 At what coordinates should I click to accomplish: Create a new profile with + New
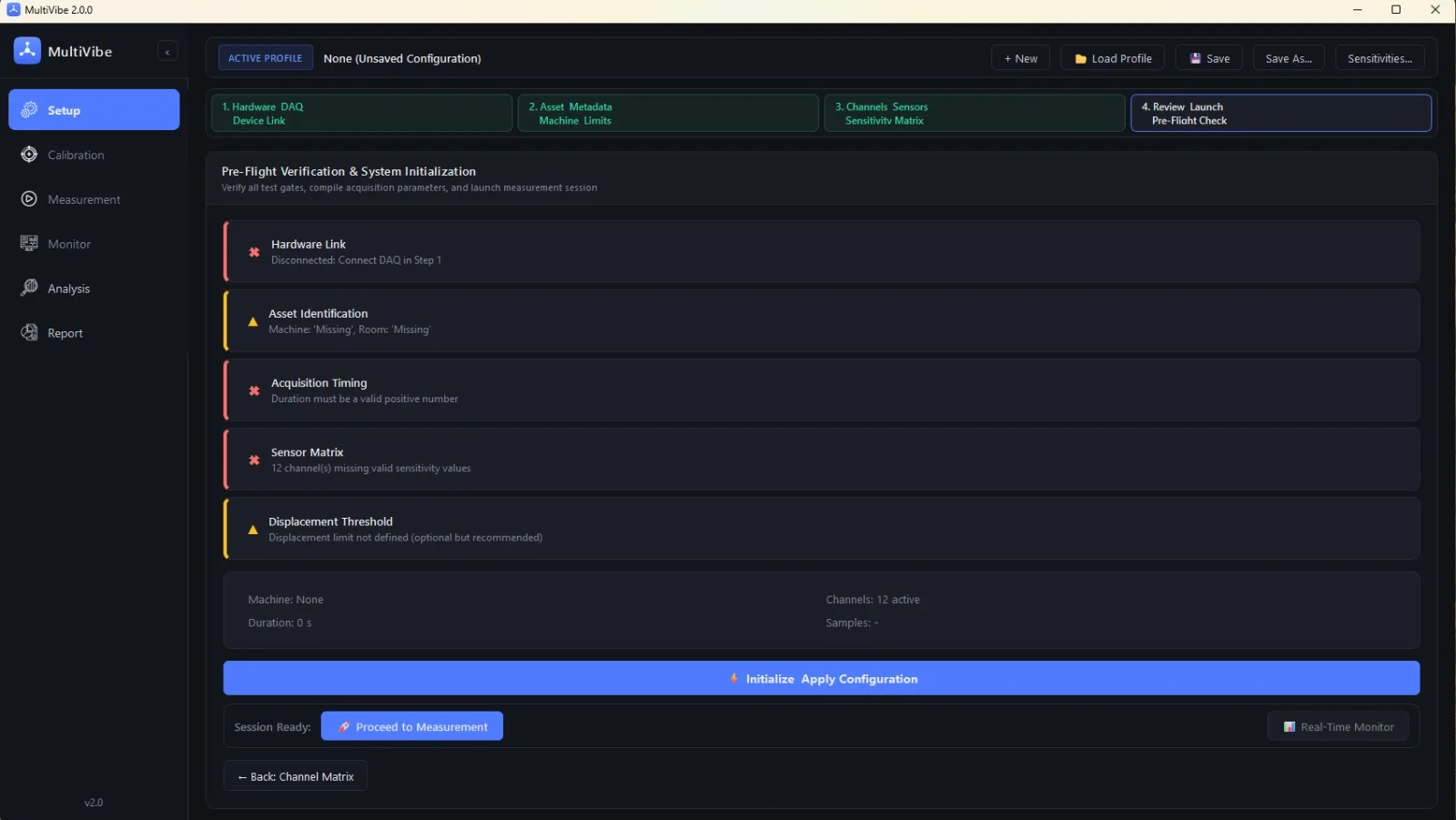[x=1020, y=58]
